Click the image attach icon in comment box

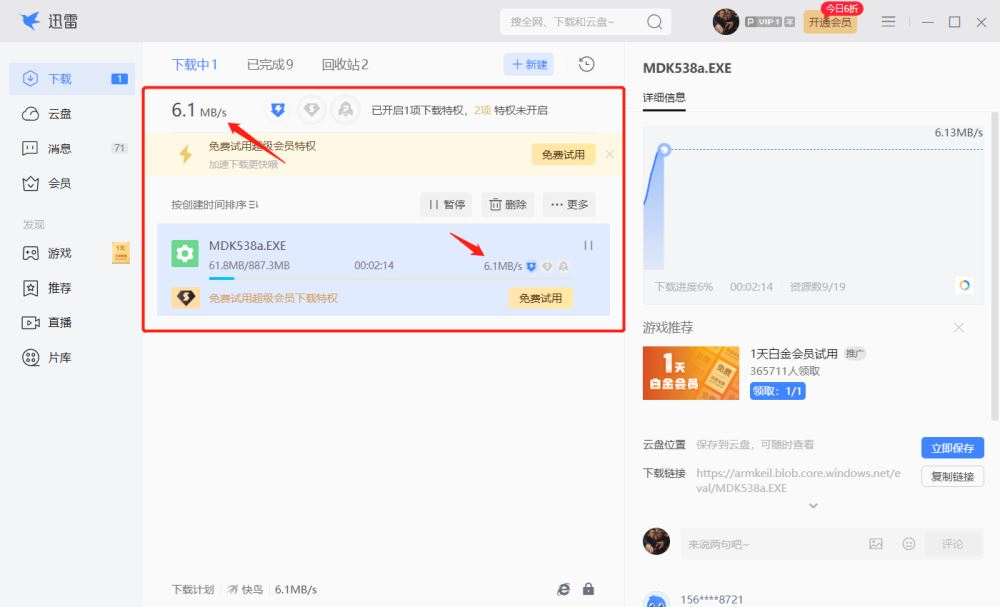coord(876,544)
